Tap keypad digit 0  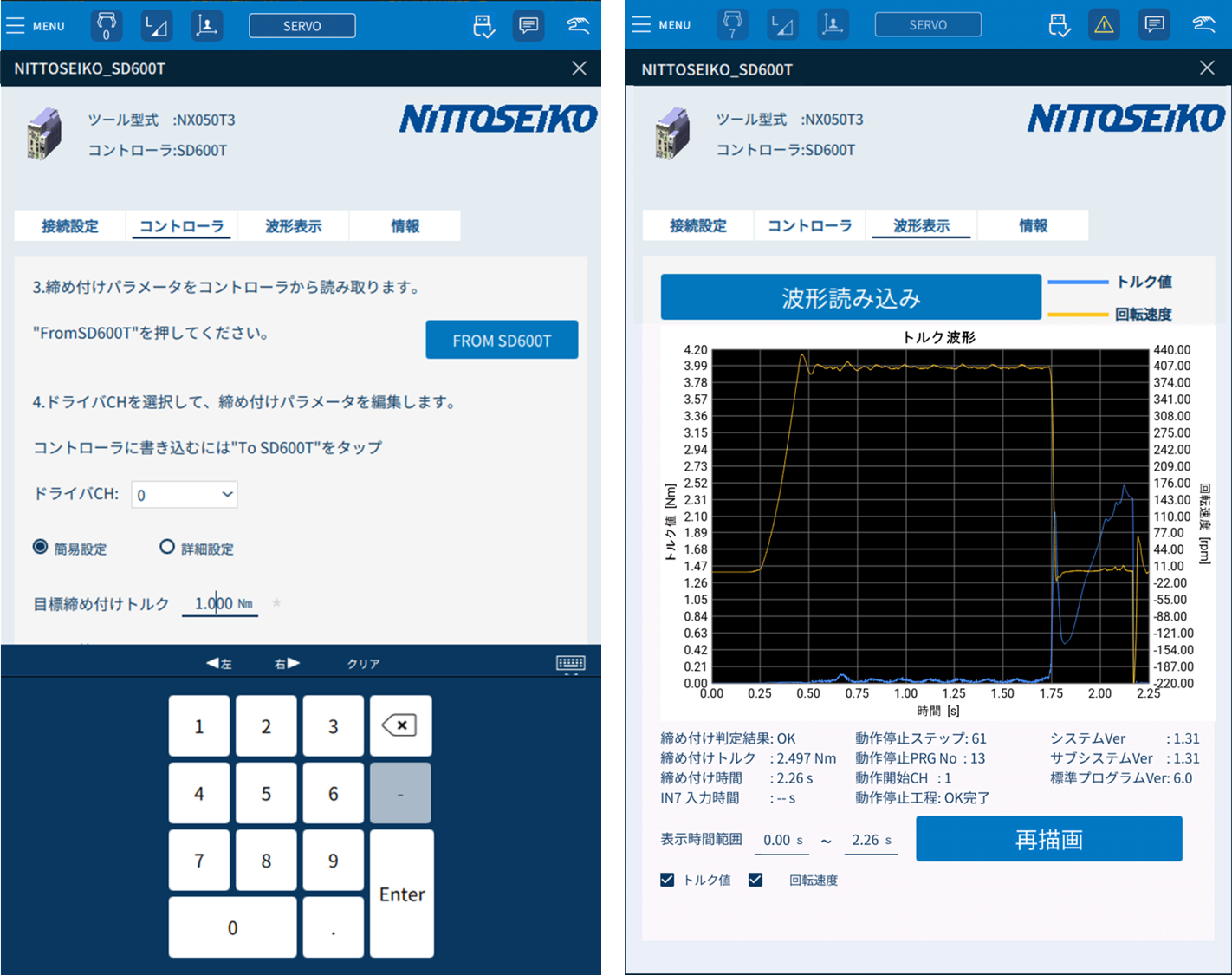[x=232, y=927]
